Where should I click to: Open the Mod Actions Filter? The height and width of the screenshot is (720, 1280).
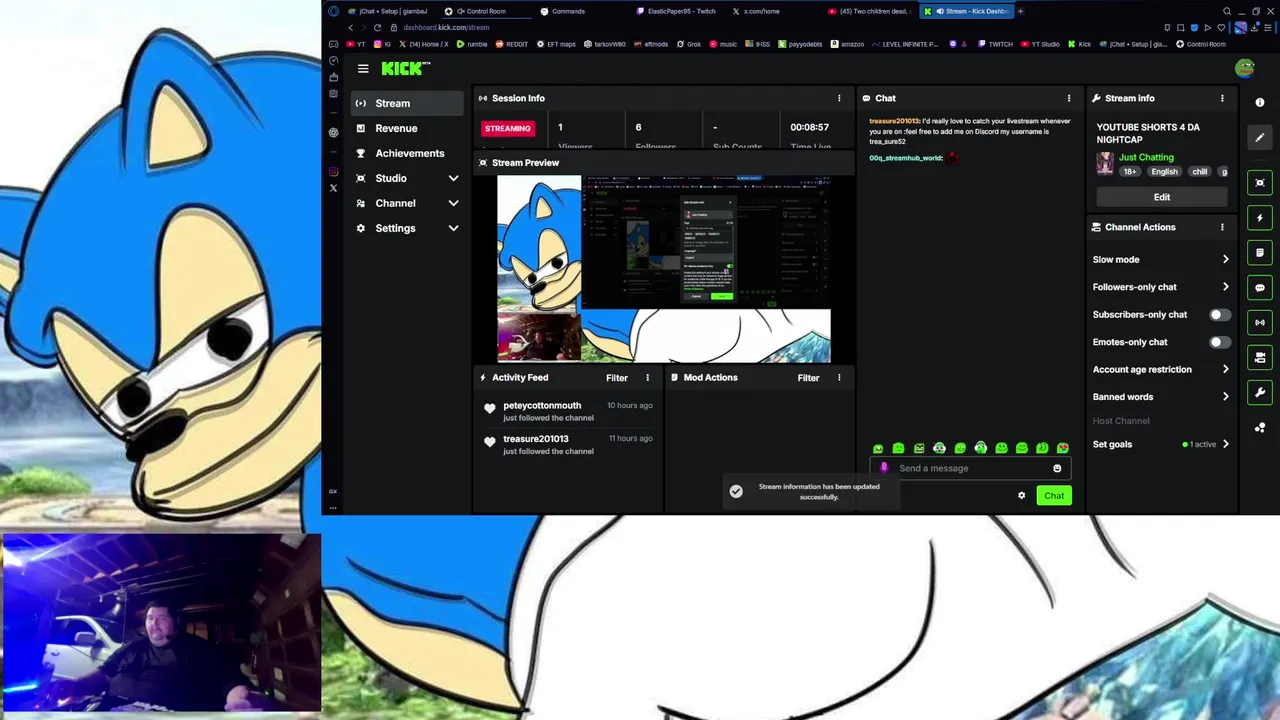tap(808, 378)
